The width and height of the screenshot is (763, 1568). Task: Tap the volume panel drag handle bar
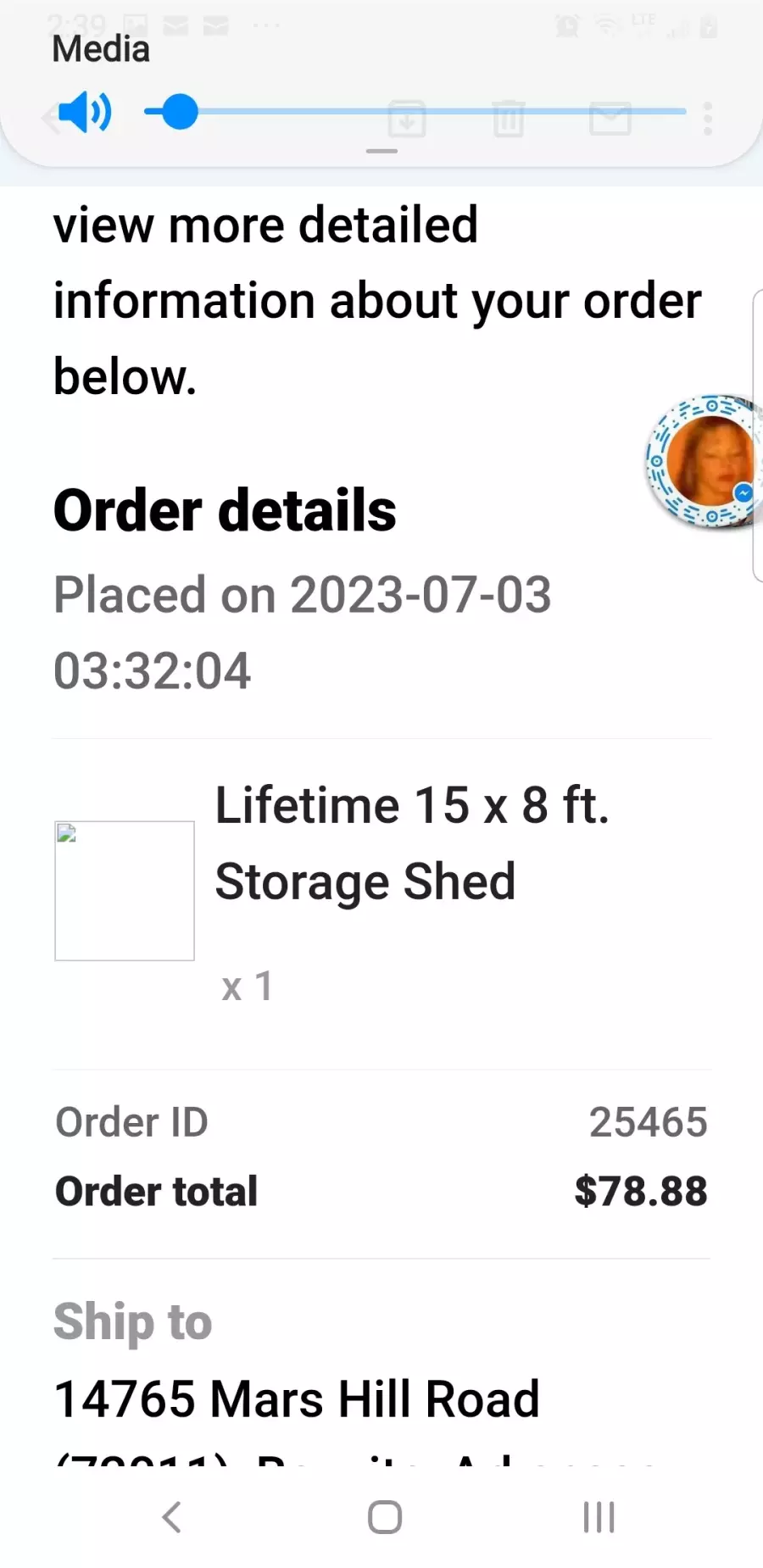pyautogui.click(x=381, y=152)
